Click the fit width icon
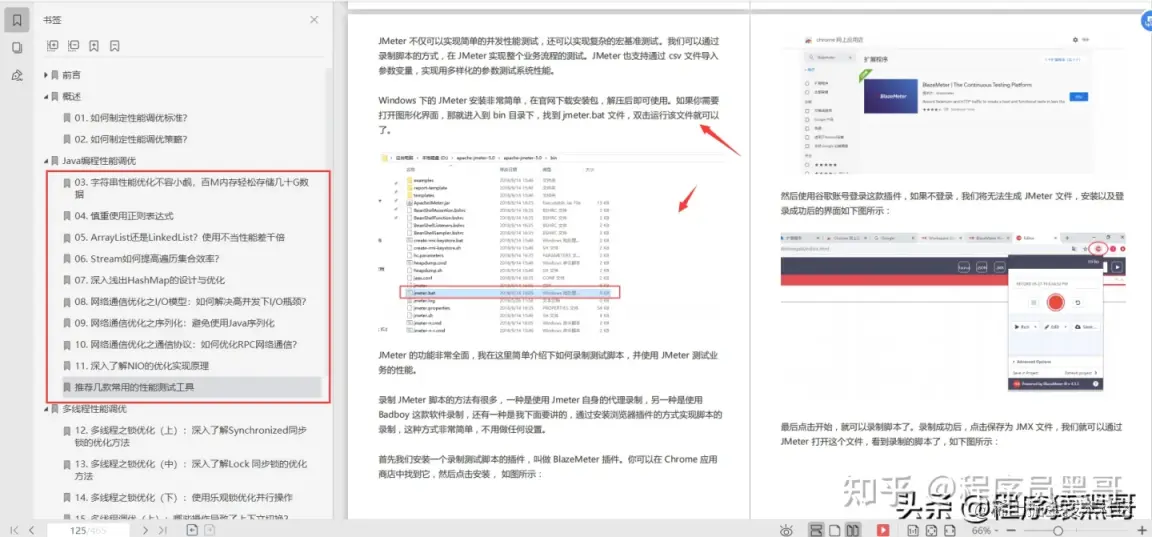1152x537 pixels. pos(949,530)
